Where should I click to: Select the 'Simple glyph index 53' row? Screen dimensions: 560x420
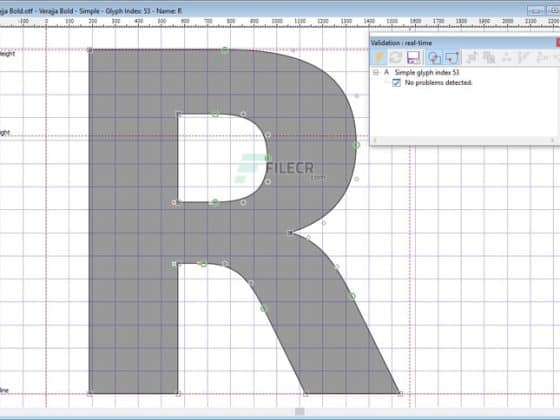[x=427, y=72]
